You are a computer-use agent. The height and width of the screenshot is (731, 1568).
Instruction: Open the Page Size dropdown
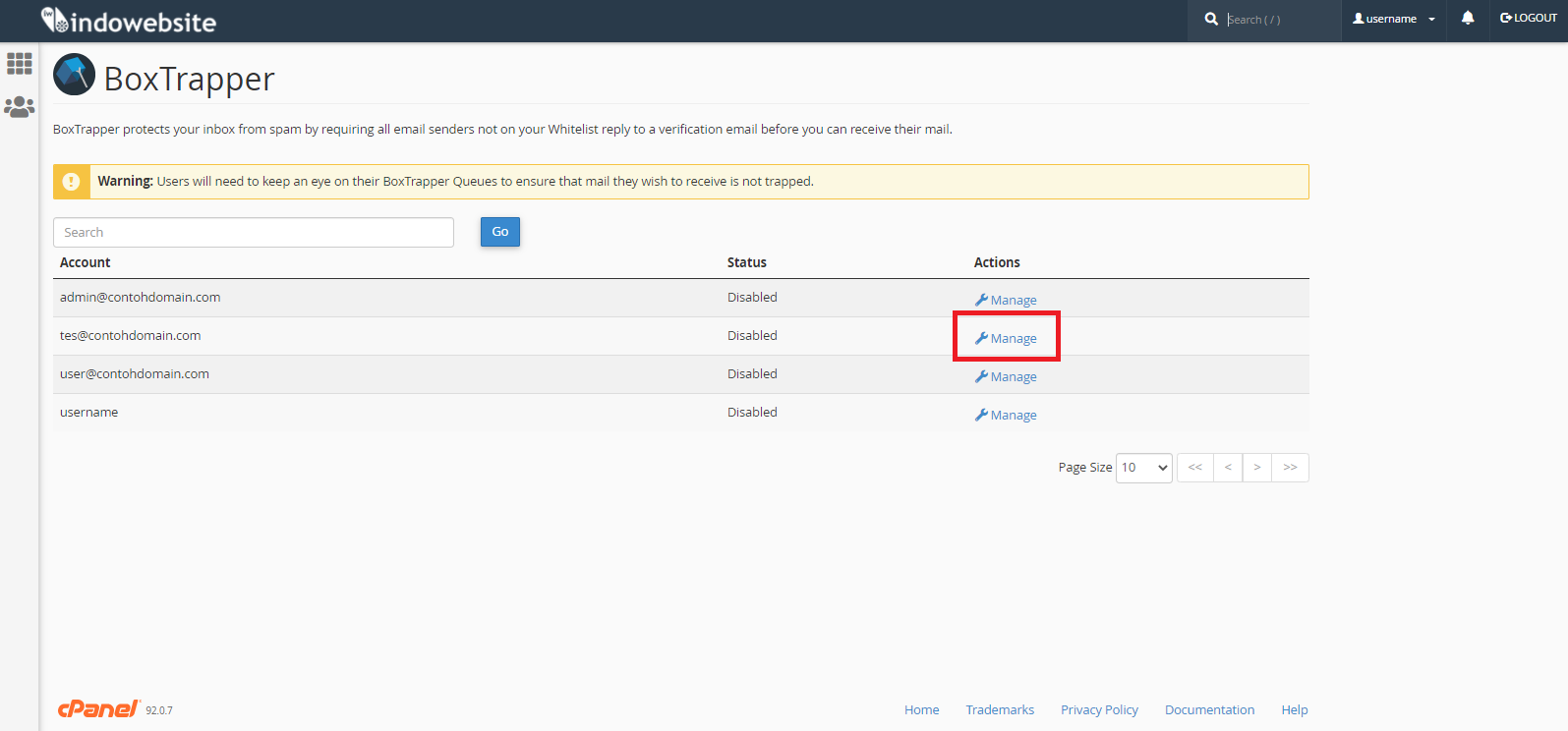[x=1144, y=468]
